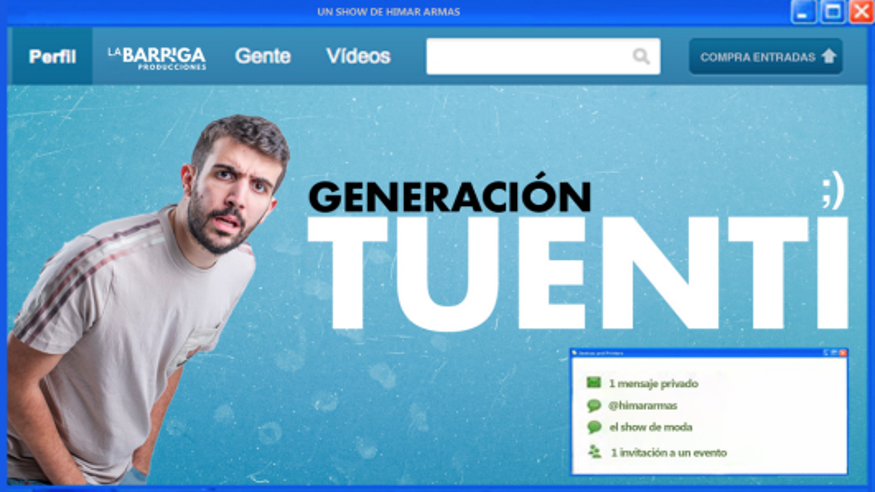This screenshot has height=492, width=875.
Task: Open the Perfil tab
Action: [x=52, y=57]
